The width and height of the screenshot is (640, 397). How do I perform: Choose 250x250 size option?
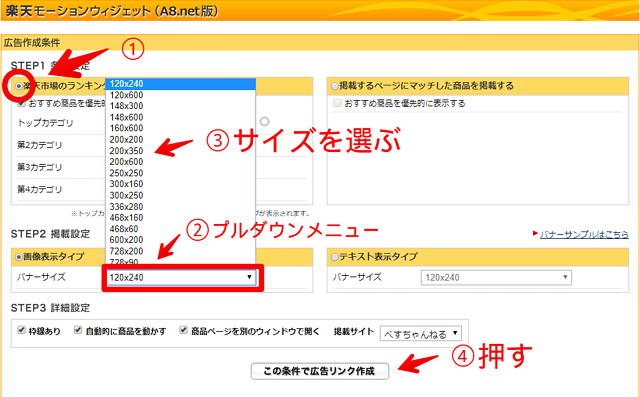180,173
